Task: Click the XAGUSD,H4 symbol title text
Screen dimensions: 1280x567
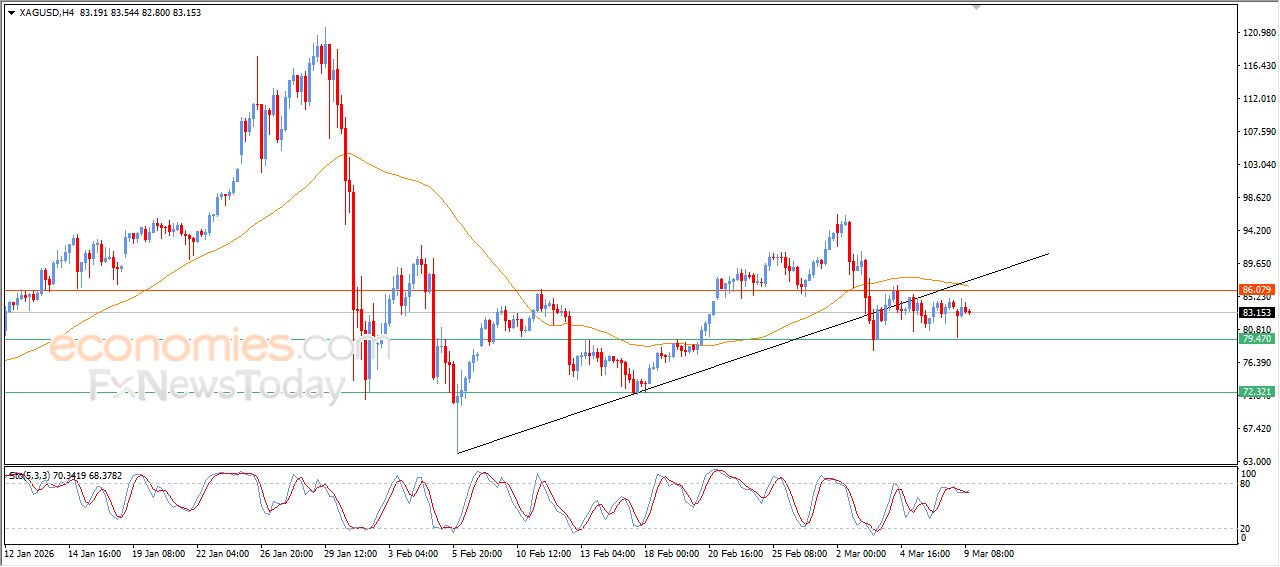Action: click(46, 13)
